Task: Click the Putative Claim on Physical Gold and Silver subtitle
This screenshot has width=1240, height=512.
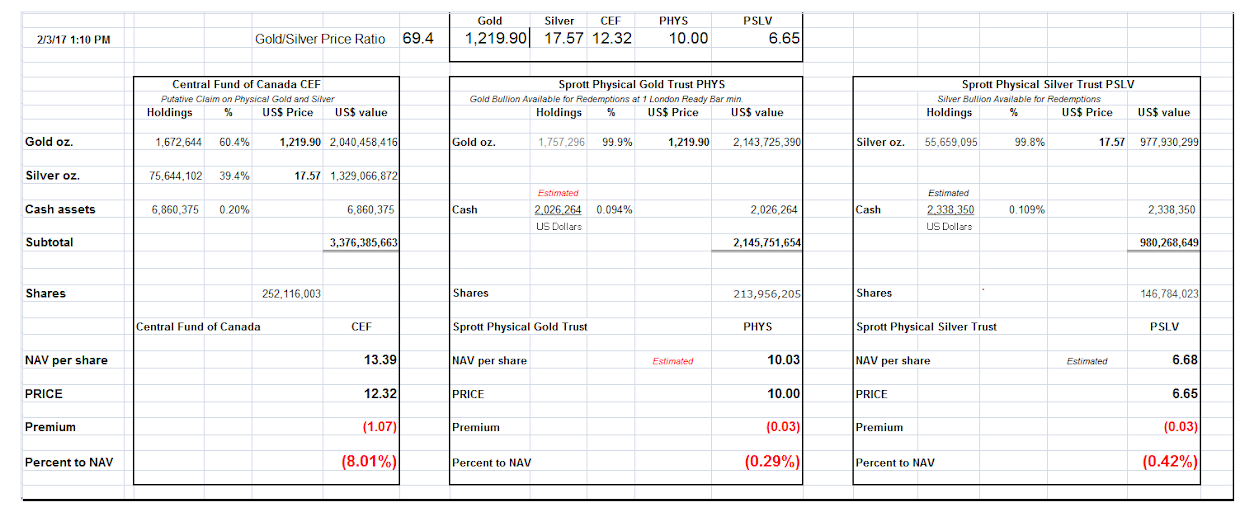Action: tap(248, 99)
